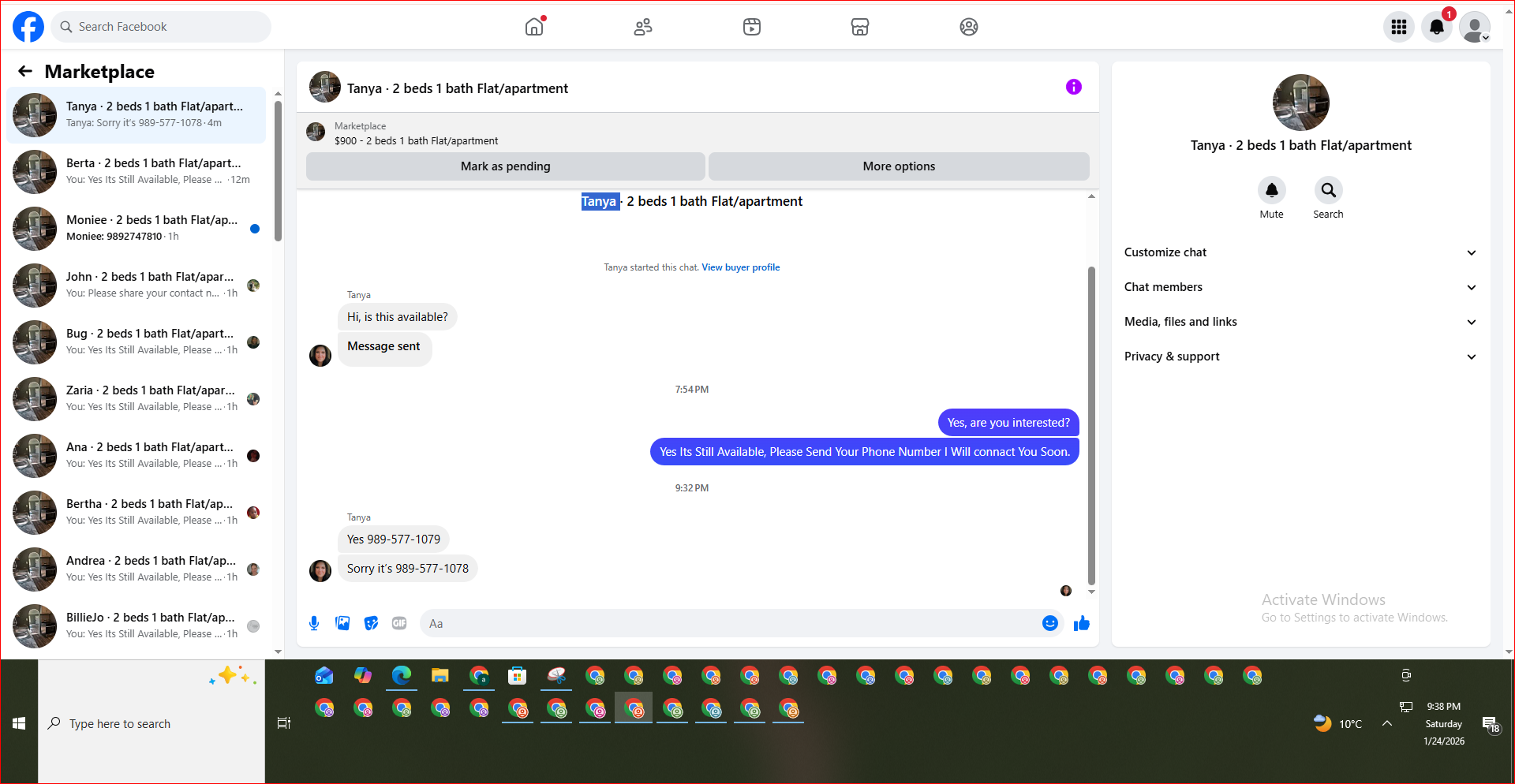1515x784 pixels.
Task: Open the Marketplace store icon
Action: pos(860,27)
